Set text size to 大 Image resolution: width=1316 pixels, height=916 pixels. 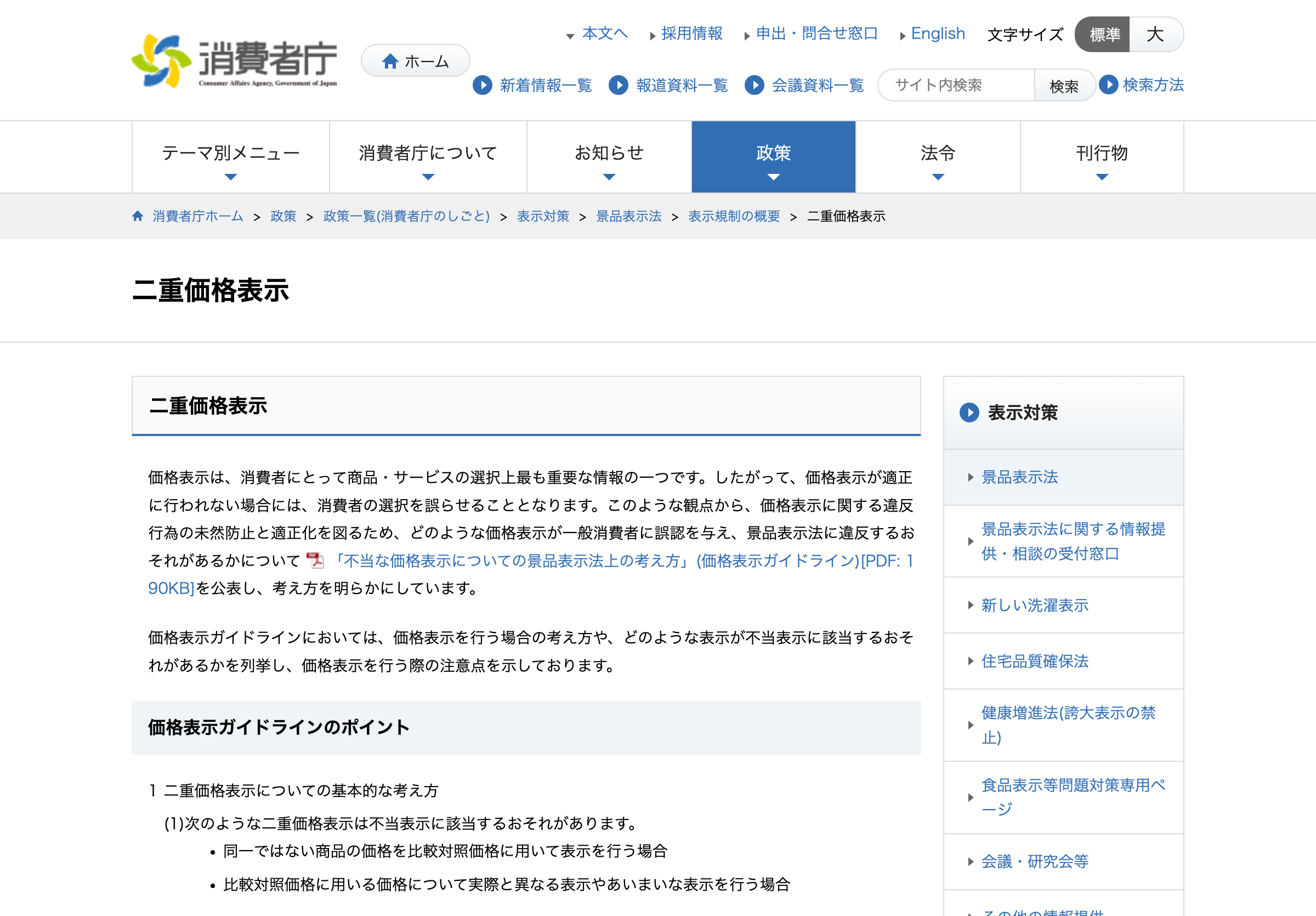pyautogui.click(x=1155, y=35)
